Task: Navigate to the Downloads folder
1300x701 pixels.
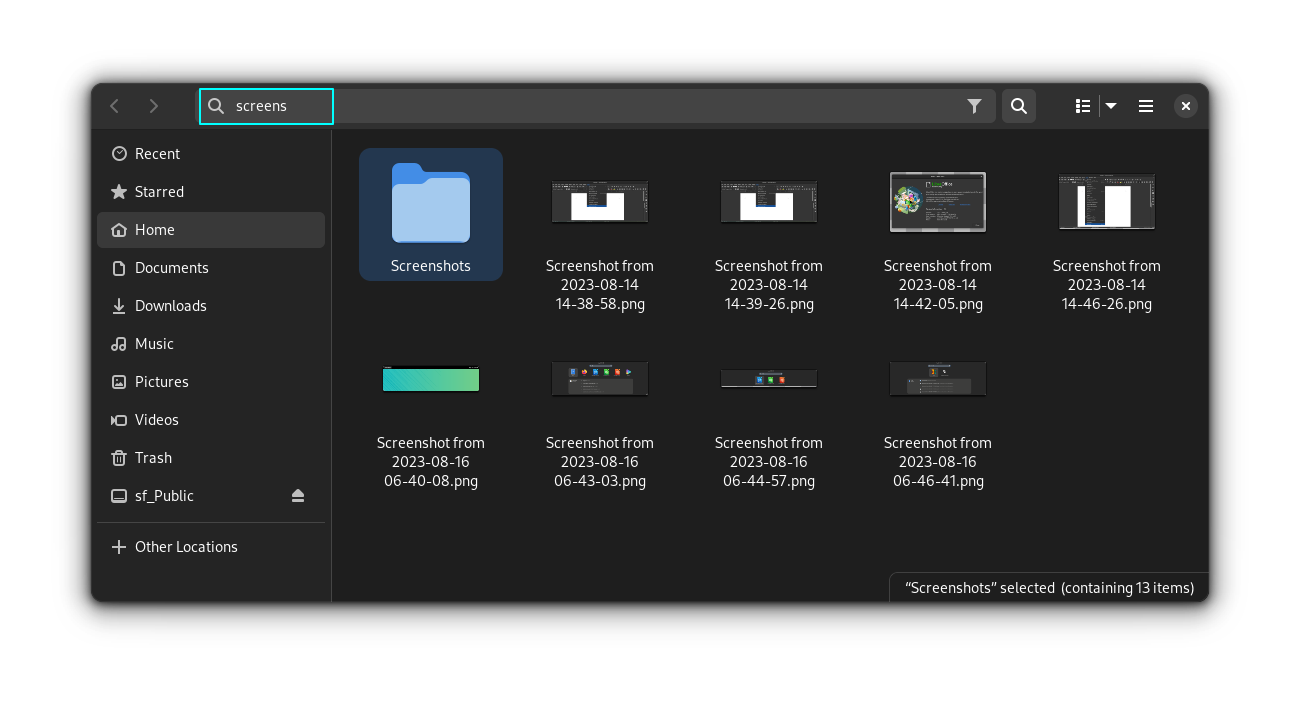Action: click(x=170, y=306)
